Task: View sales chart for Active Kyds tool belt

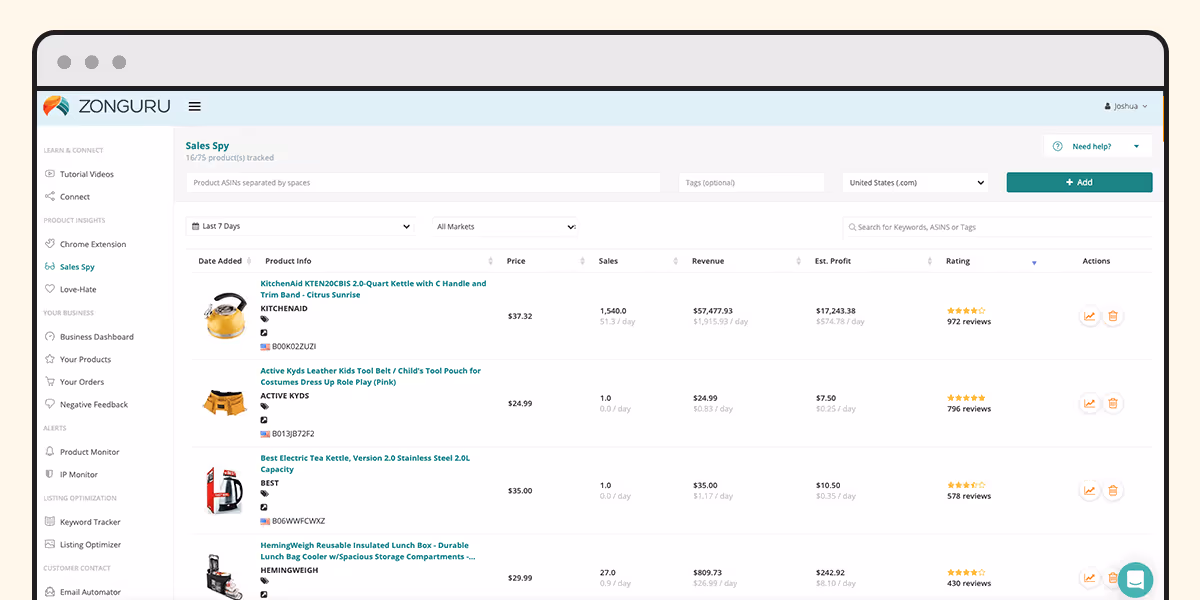Action: pos(1089,404)
